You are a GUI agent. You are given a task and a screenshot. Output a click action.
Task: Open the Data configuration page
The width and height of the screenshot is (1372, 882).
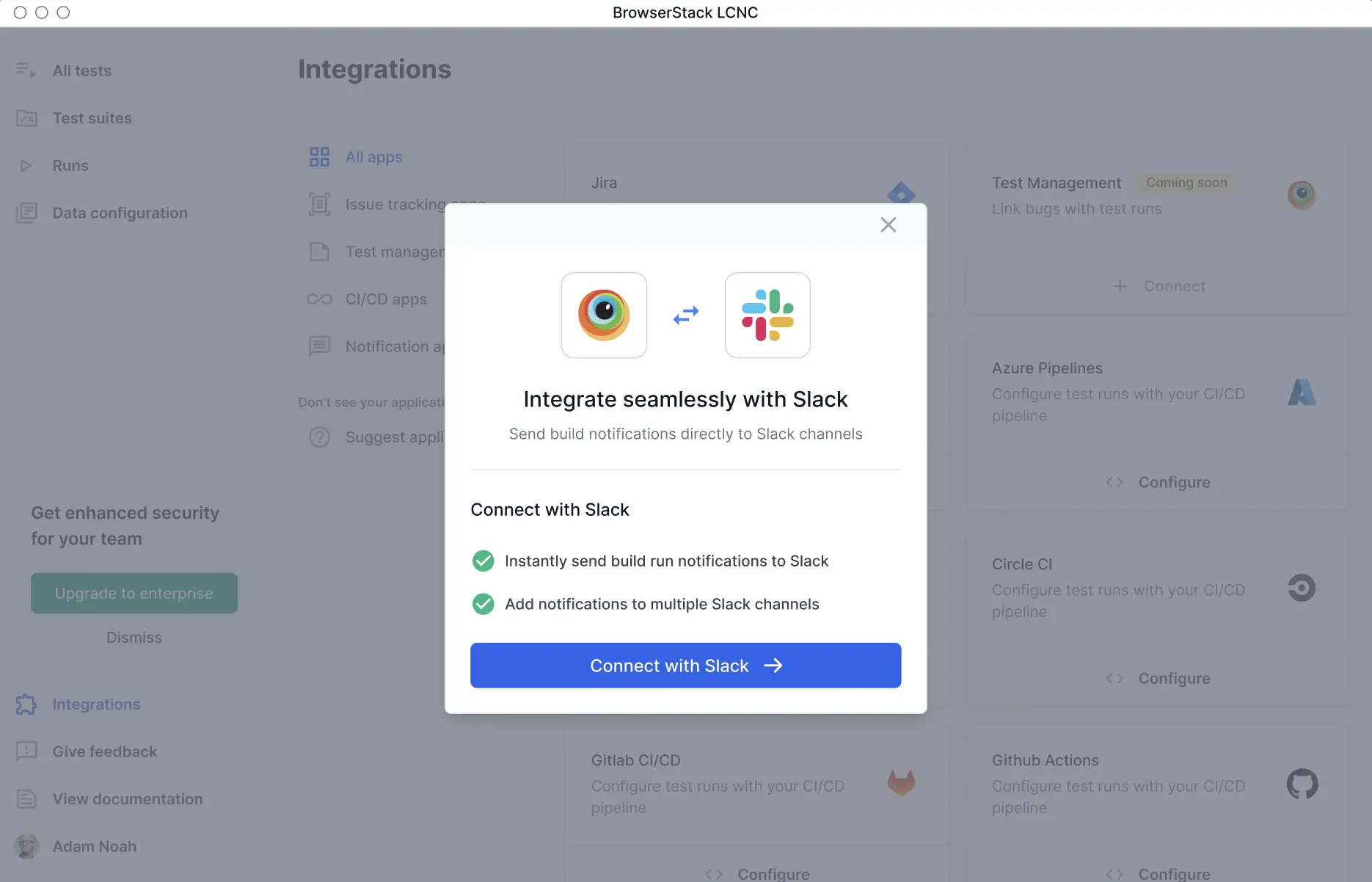(120, 213)
